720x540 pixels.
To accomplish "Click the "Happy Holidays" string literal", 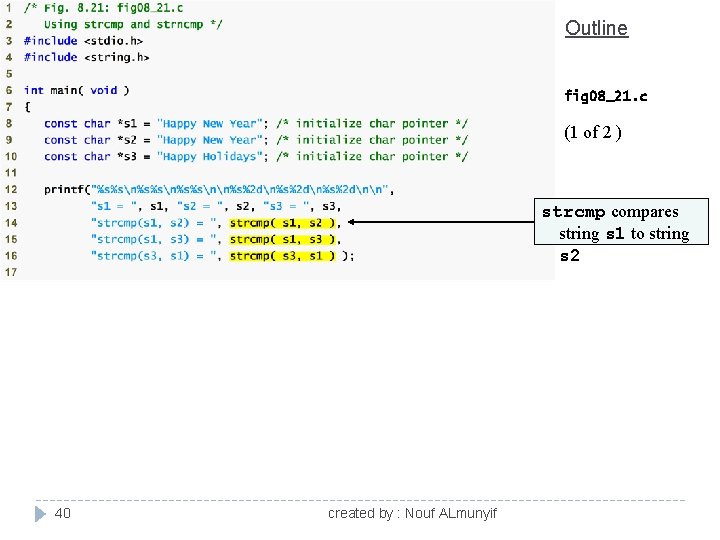I will tap(209, 157).
